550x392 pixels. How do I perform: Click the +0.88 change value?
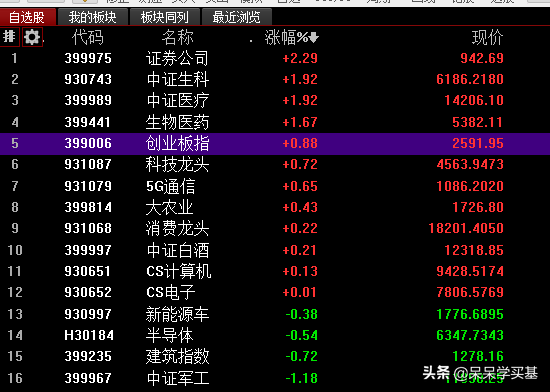coord(300,143)
